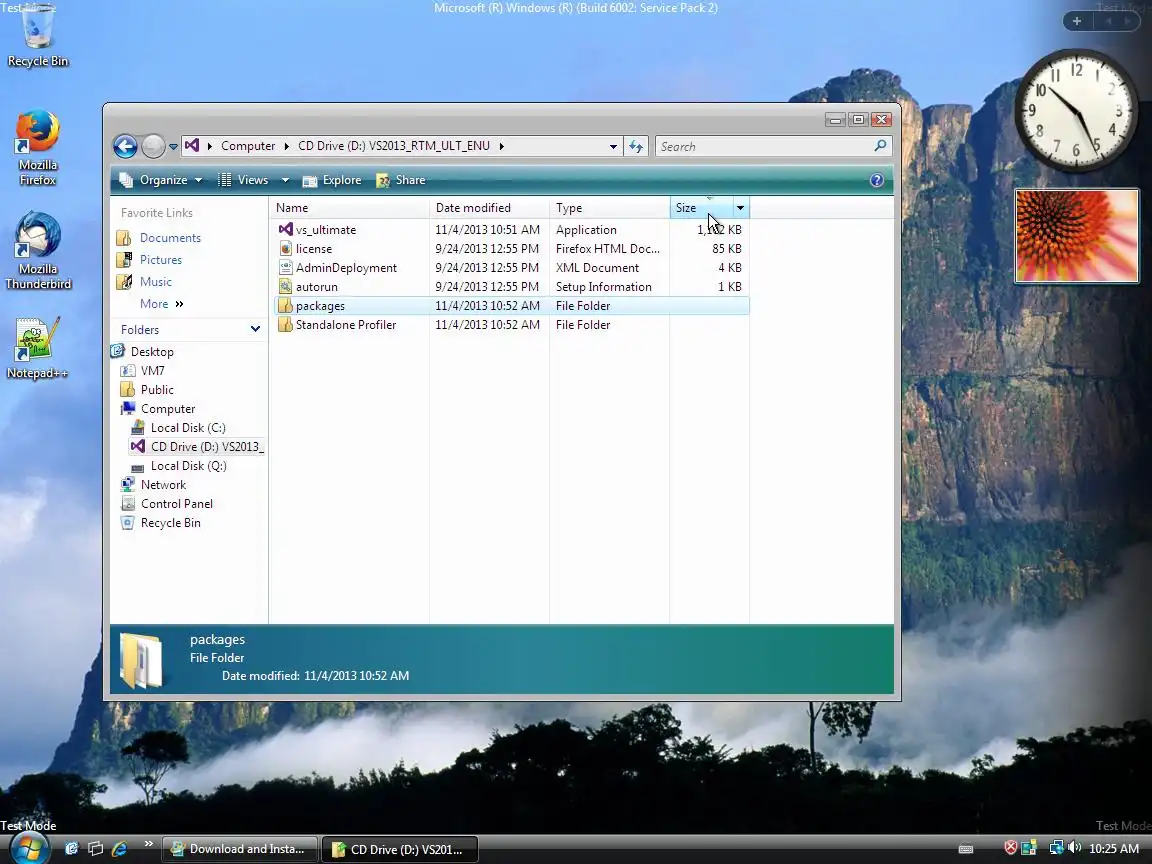The image size is (1152, 864).
Task: Select Local Disk (C:) in tree
Action: [x=187, y=428]
